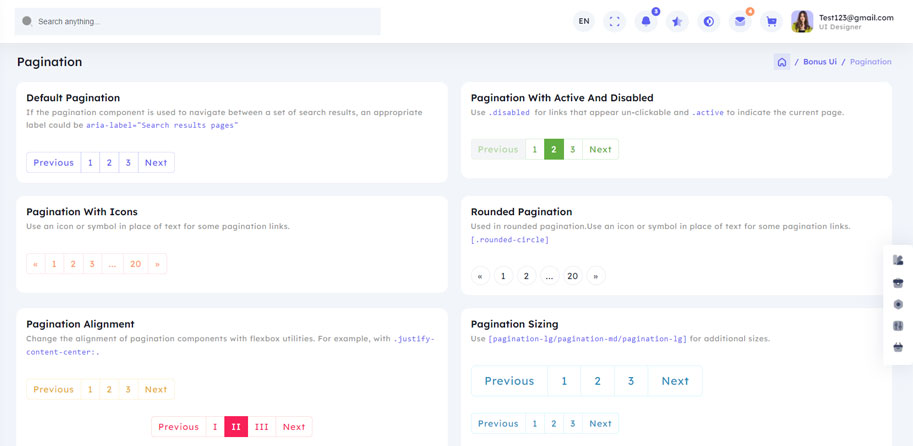The height and width of the screenshot is (446, 913).
Task: Click pink centered Next button
Action: pyautogui.click(x=294, y=427)
